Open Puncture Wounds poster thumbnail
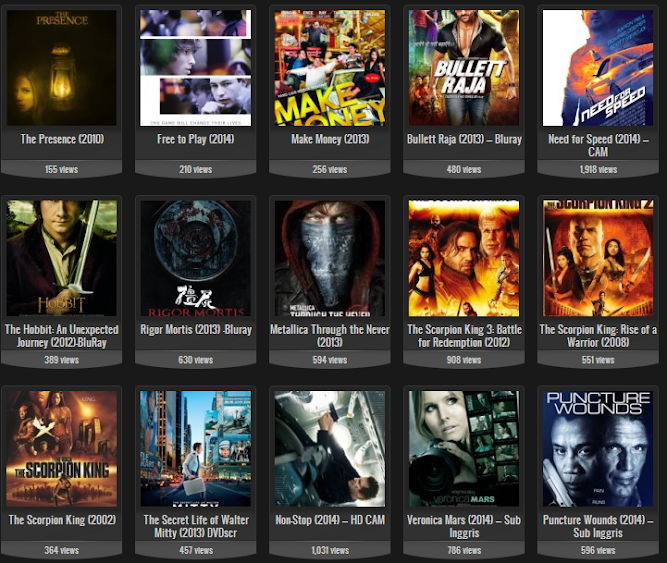 point(598,449)
